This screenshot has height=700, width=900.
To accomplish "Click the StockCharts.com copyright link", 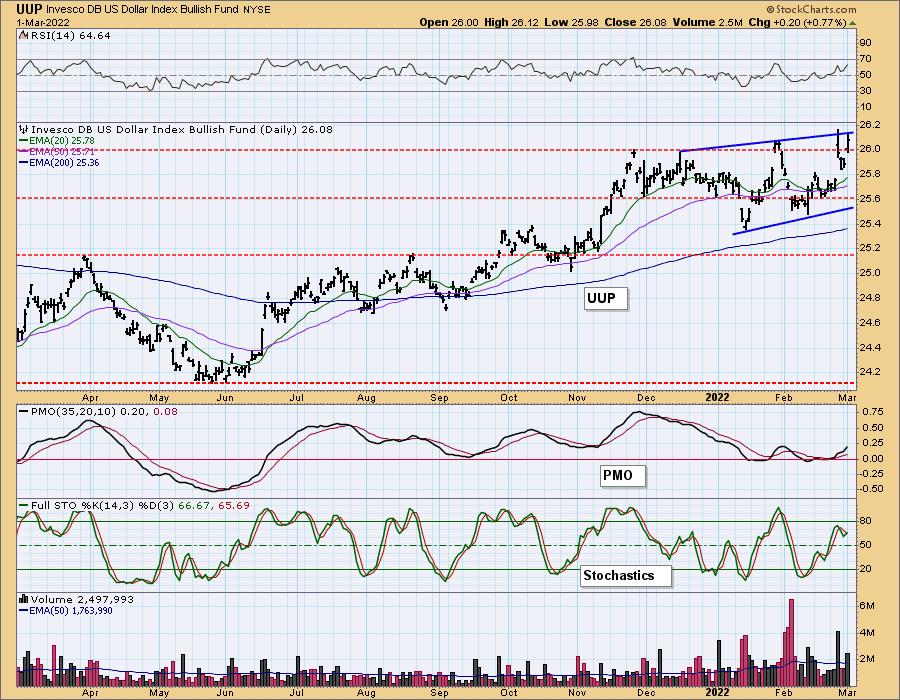I will (x=811, y=9).
